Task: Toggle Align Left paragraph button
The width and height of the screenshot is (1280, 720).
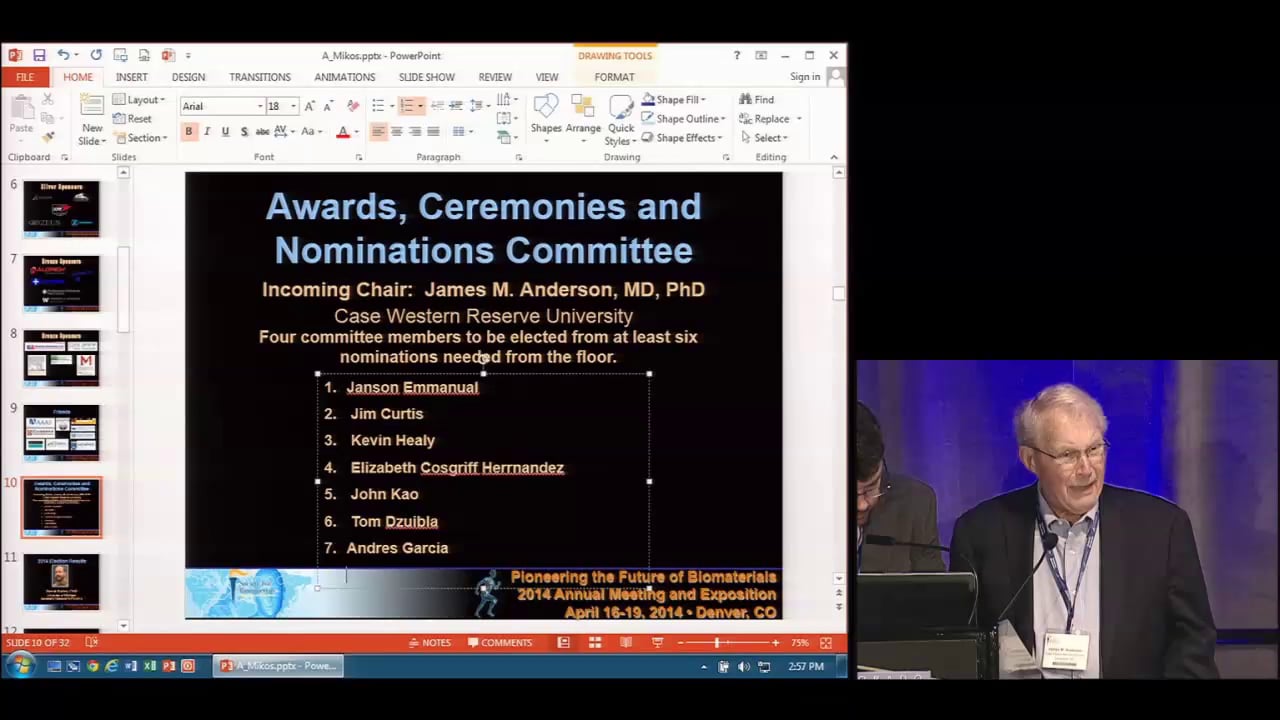Action: [x=378, y=132]
